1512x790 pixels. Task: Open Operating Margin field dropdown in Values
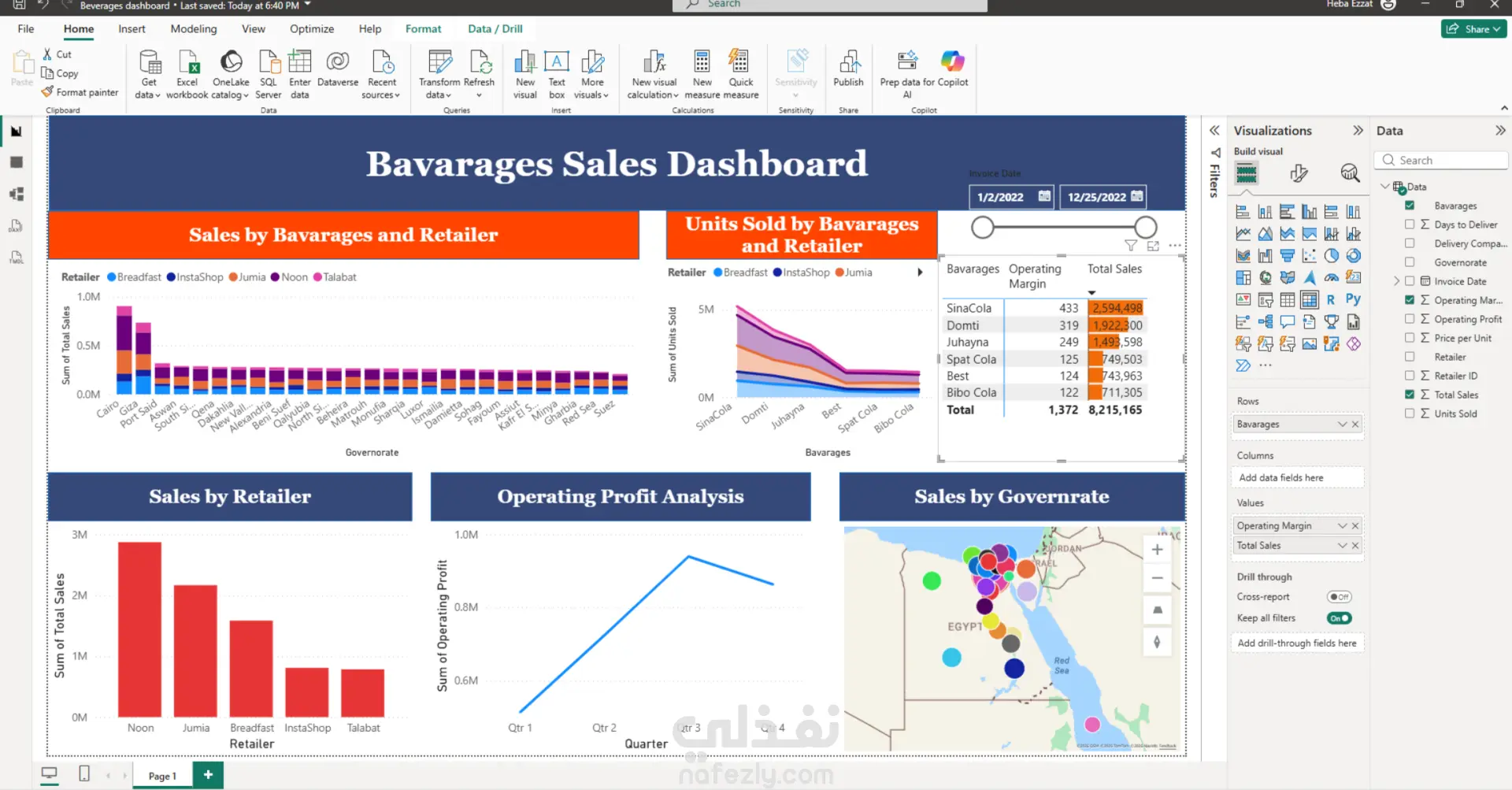point(1342,526)
